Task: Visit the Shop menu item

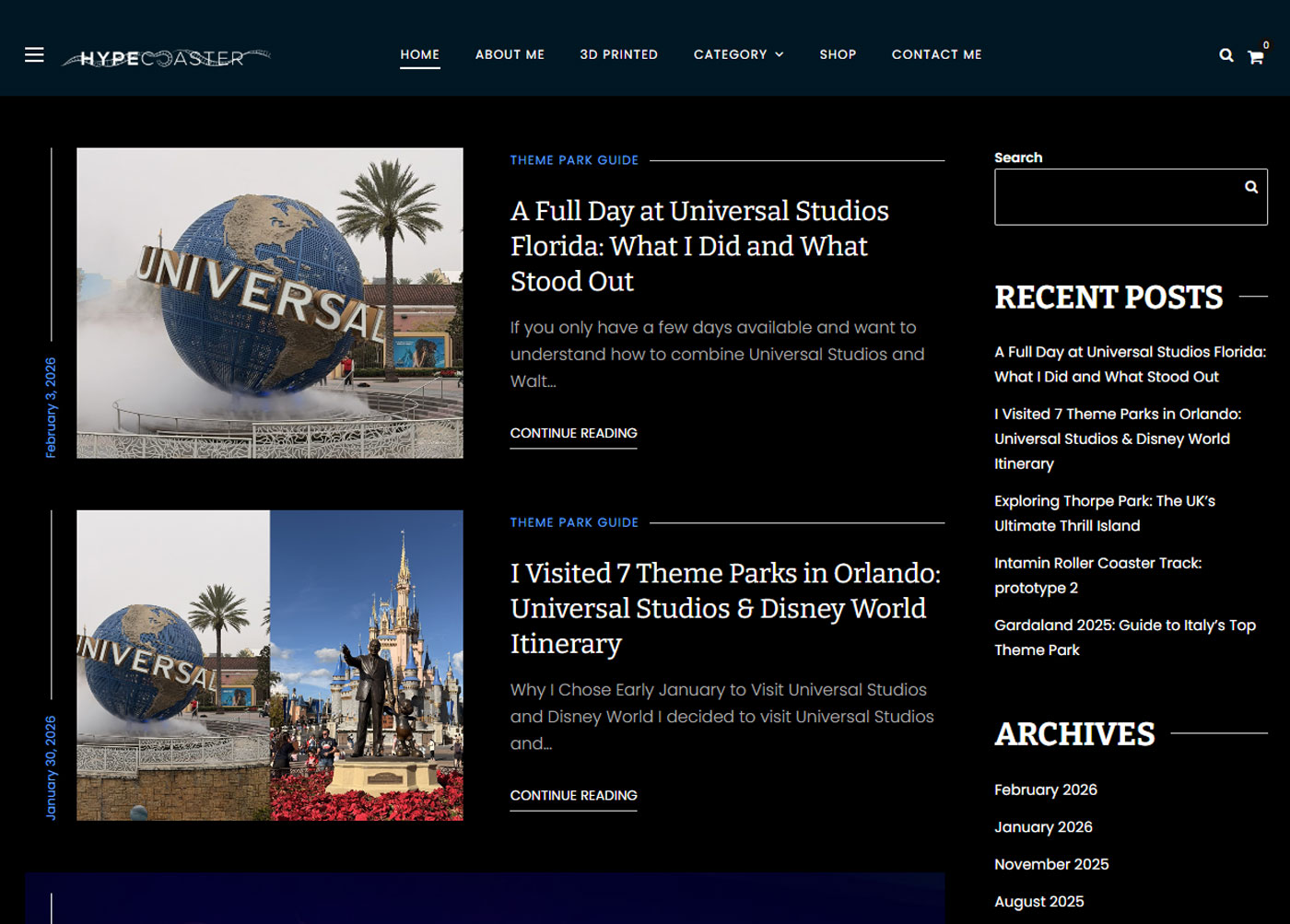Action: click(838, 54)
